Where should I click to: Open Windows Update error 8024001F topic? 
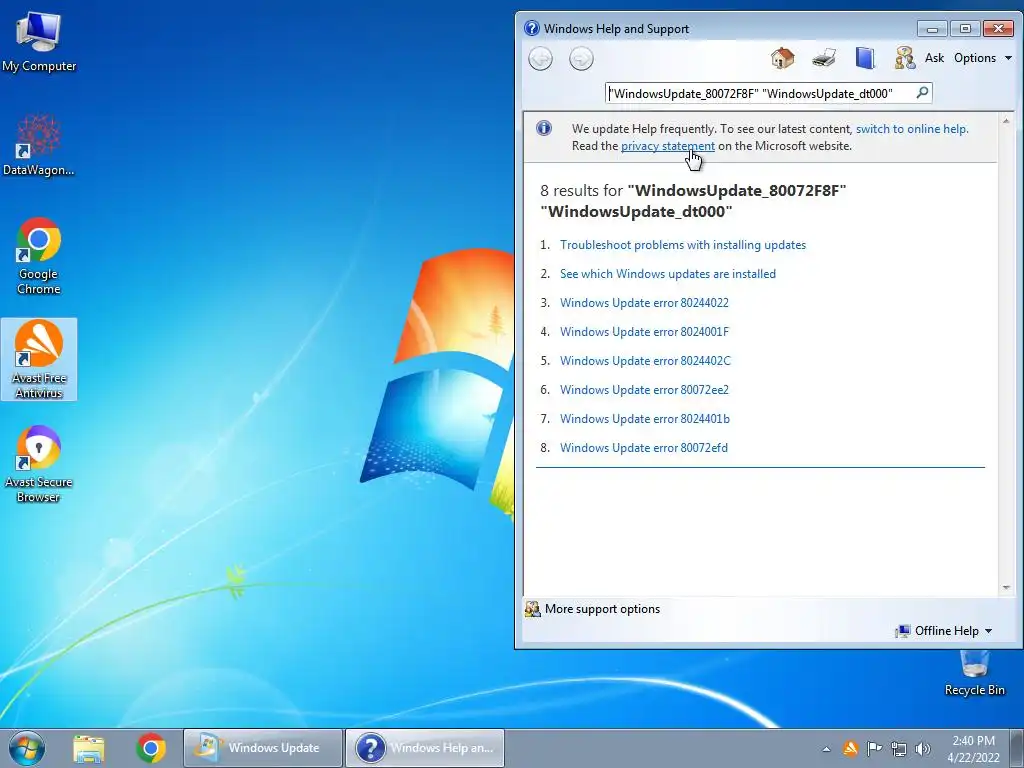tap(644, 332)
